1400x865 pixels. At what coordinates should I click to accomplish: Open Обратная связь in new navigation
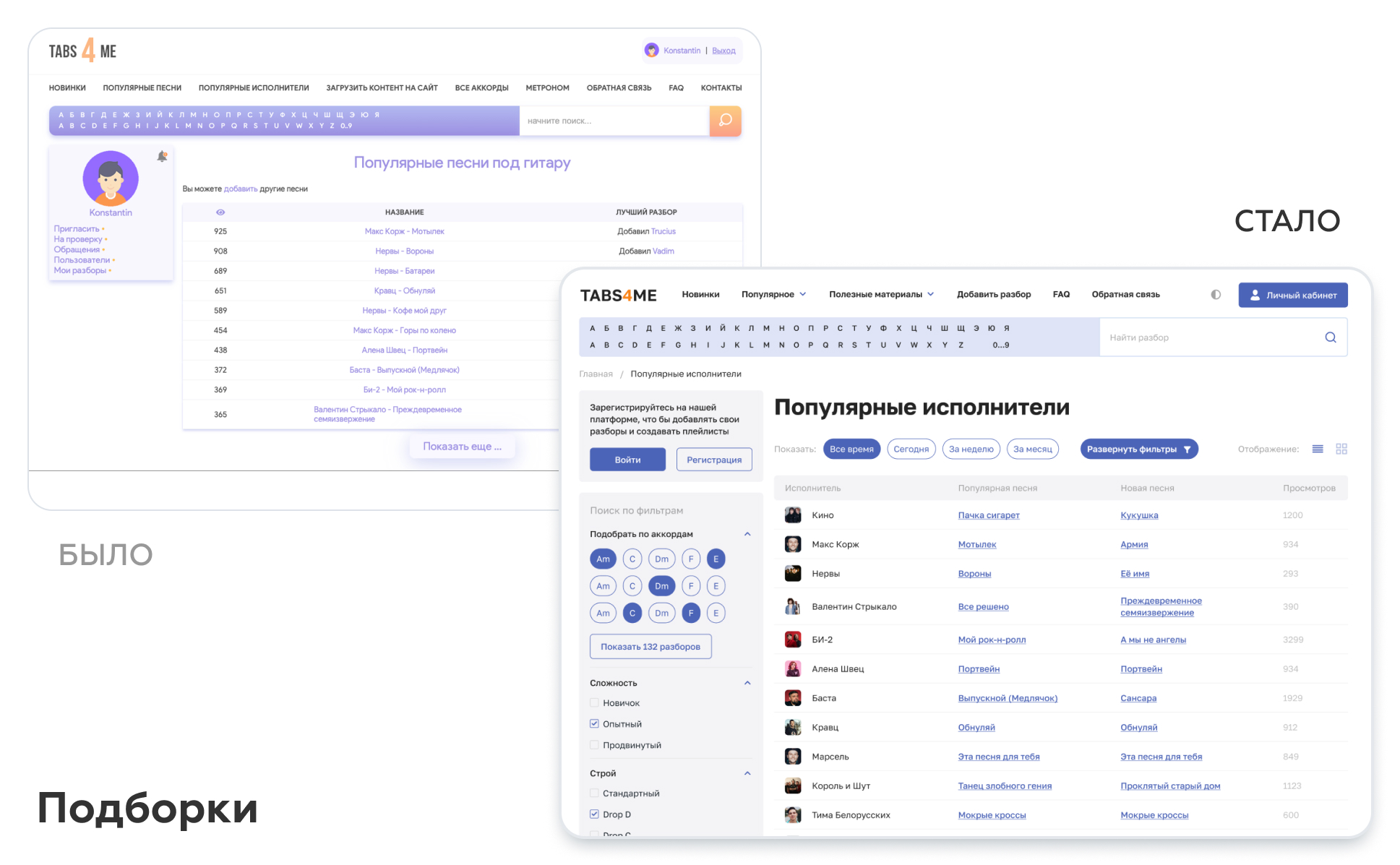click(x=1125, y=294)
